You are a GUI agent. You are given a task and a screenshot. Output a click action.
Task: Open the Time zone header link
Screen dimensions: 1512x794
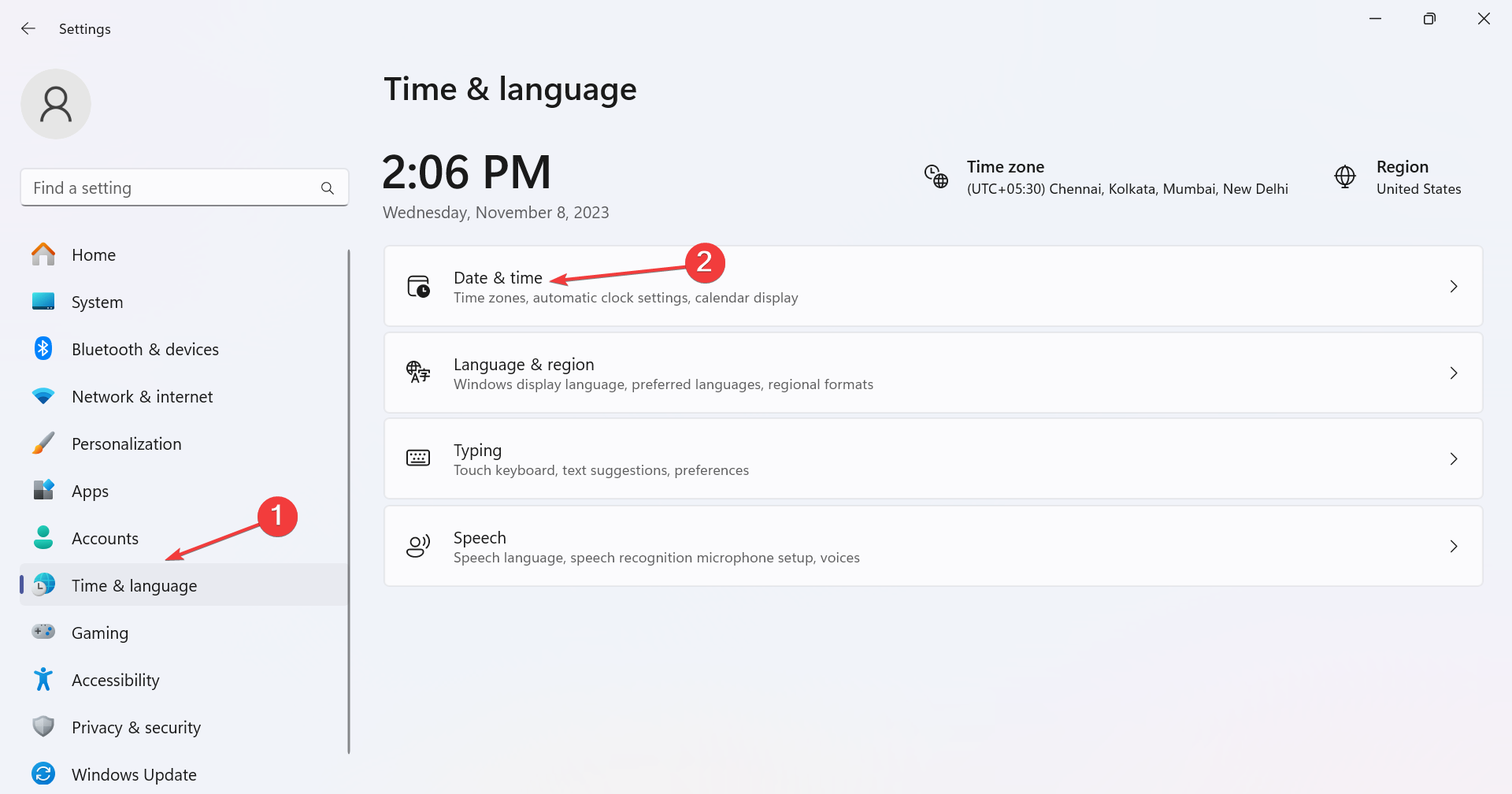tap(1006, 167)
